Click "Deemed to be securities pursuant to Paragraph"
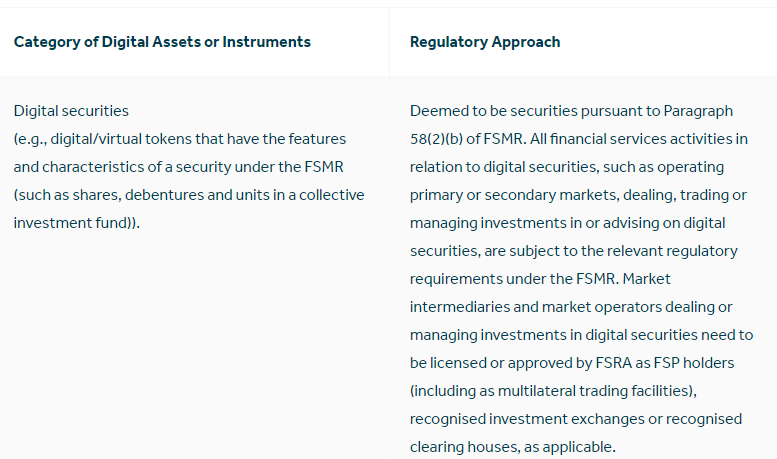This screenshot has width=777, height=459. click(571, 111)
